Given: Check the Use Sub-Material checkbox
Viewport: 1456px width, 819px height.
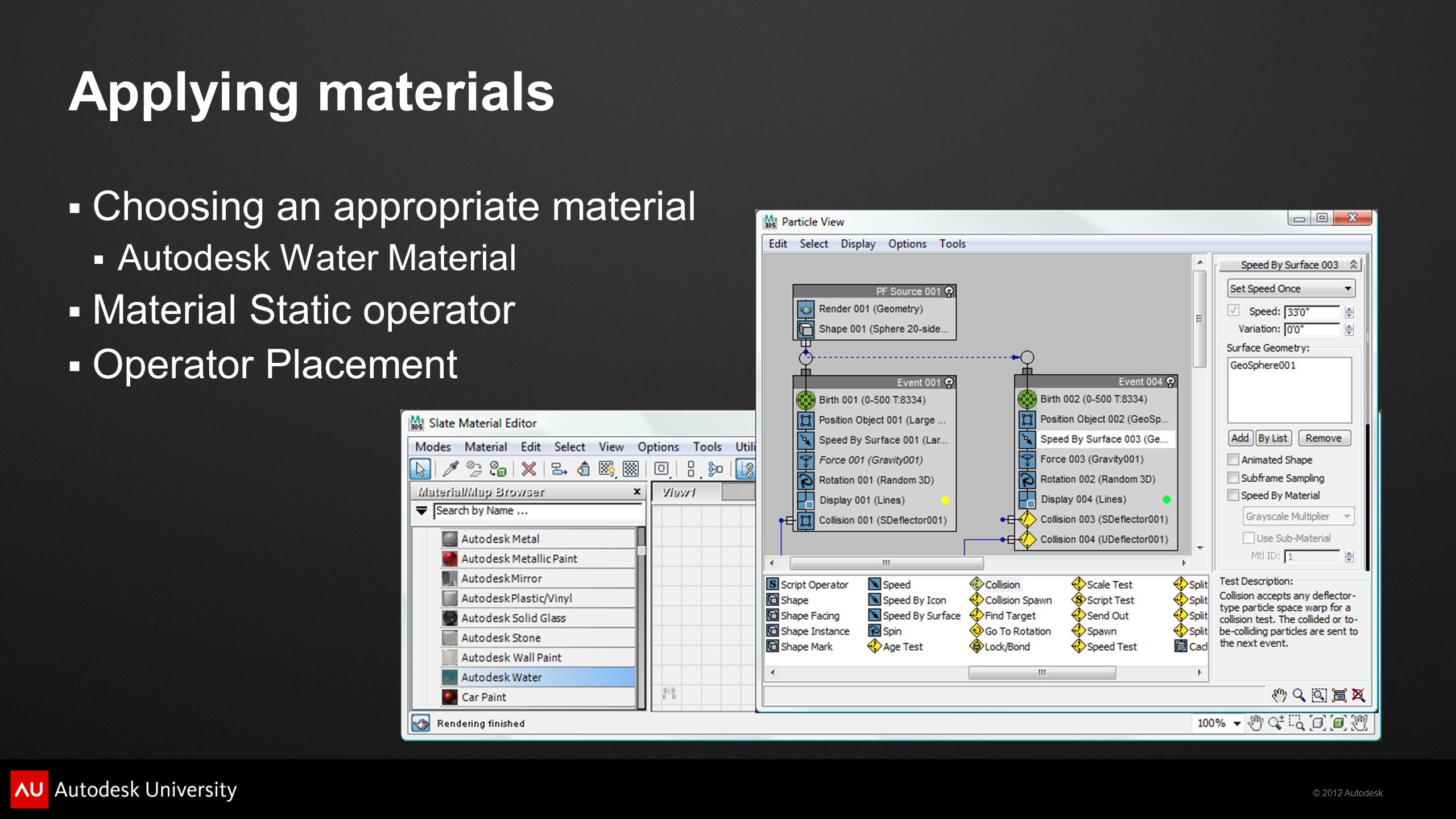Looking at the screenshot, I should pyautogui.click(x=1249, y=538).
